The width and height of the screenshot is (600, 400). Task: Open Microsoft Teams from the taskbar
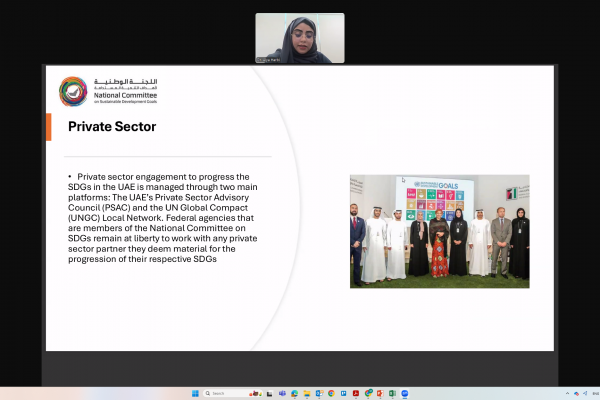(281, 393)
